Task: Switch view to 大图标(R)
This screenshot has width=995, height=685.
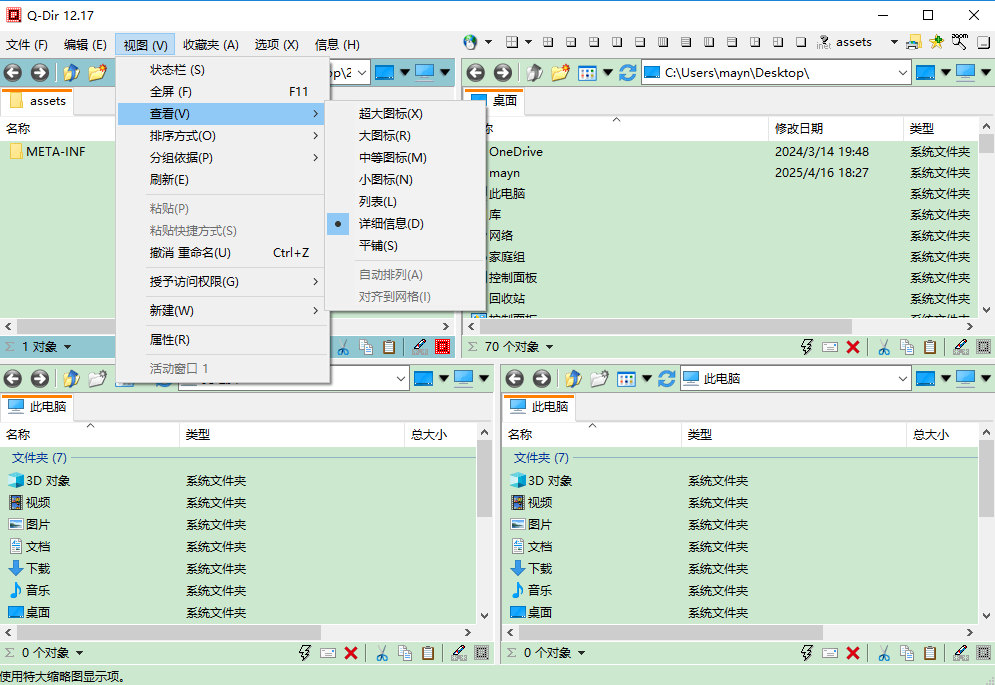Action: (x=389, y=135)
